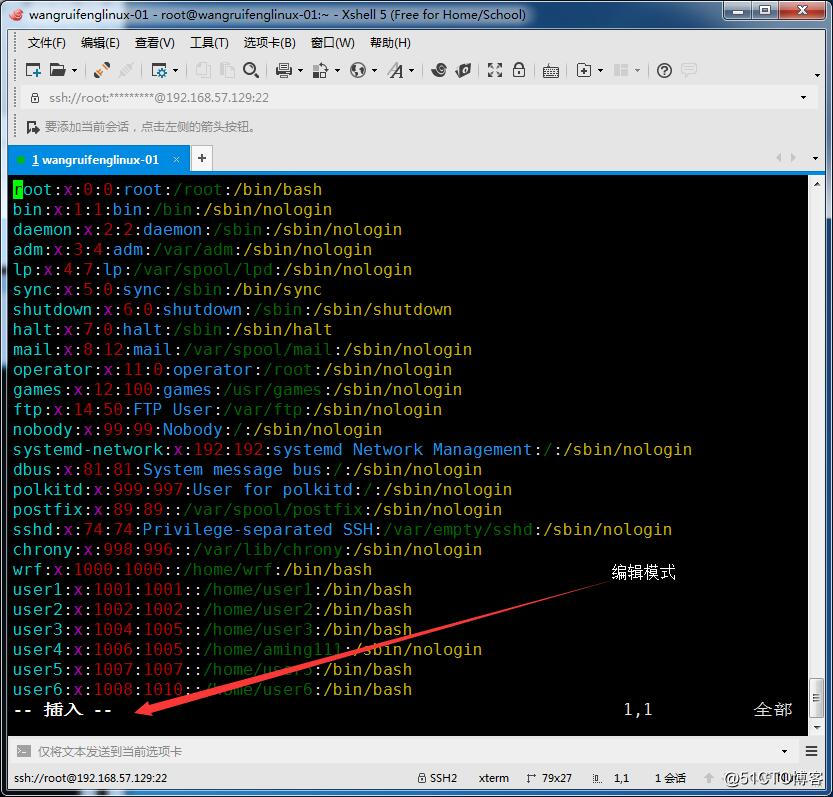This screenshot has width=833, height=797.
Task: Expand the Properties icon dropdown arrow
Action: tap(175, 71)
